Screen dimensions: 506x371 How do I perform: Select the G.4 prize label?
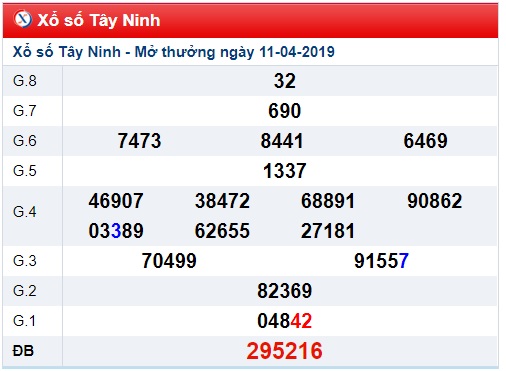click(25, 212)
